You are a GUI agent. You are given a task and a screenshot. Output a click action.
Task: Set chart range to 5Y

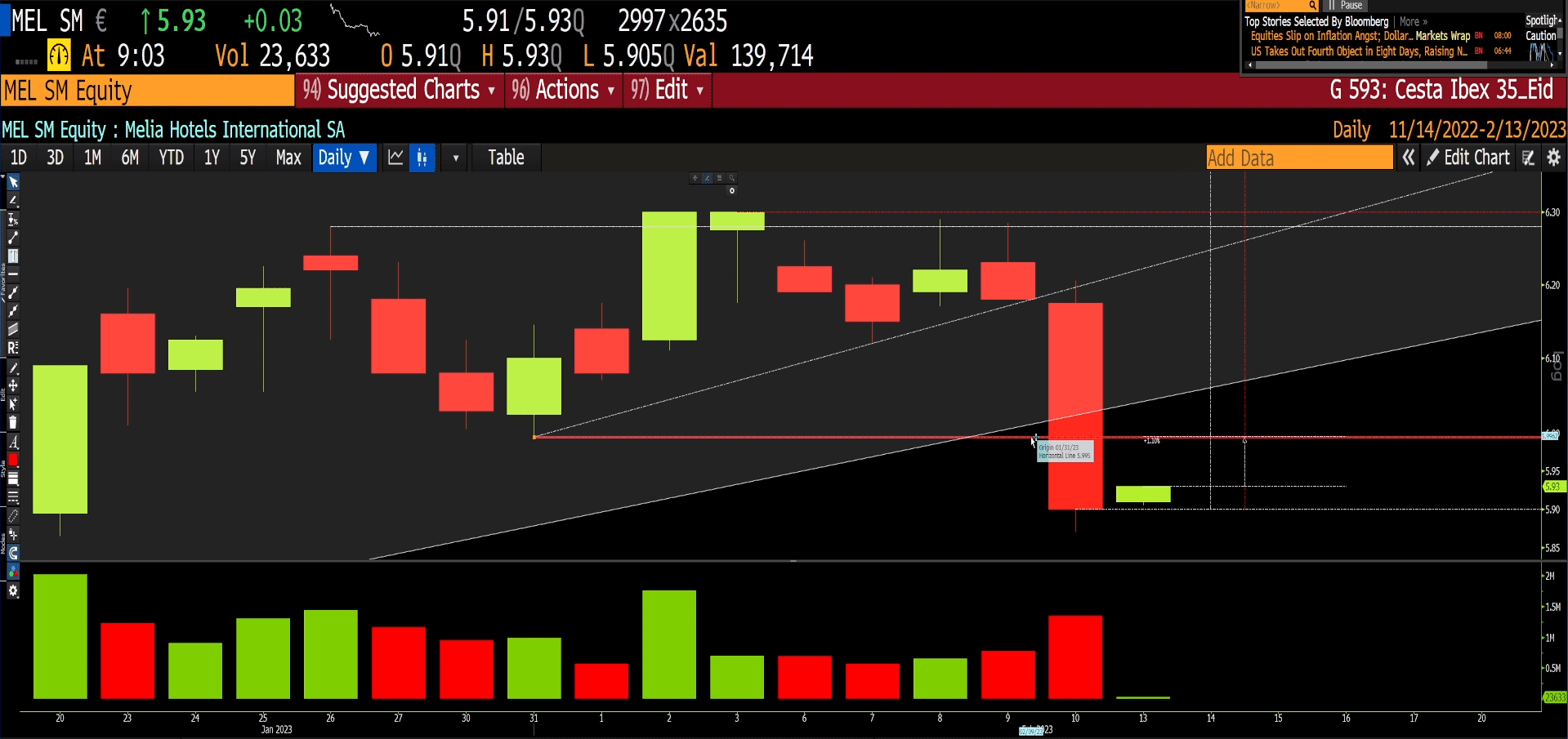[248, 158]
